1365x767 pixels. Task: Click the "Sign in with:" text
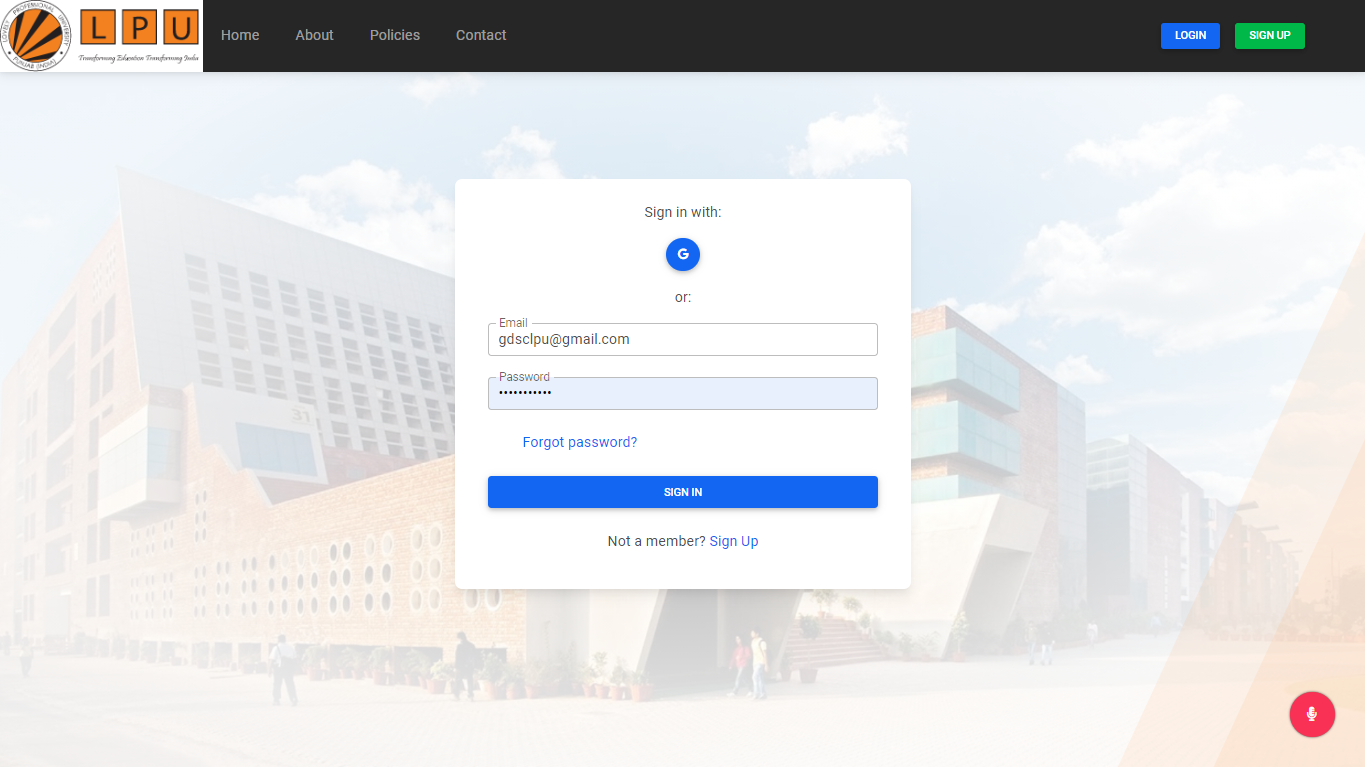(683, 212)
